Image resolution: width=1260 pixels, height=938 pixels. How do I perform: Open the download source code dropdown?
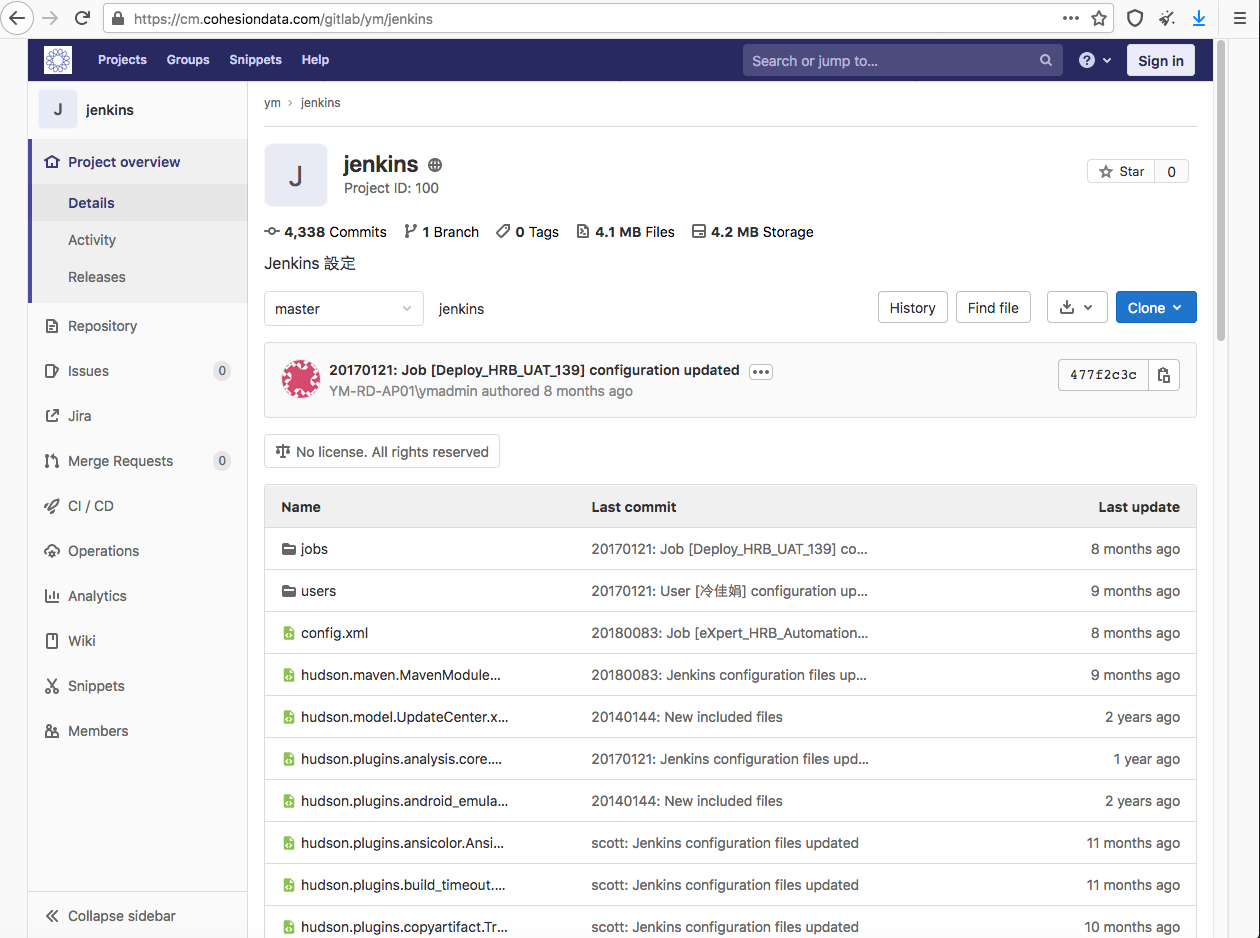point(1076,308)
